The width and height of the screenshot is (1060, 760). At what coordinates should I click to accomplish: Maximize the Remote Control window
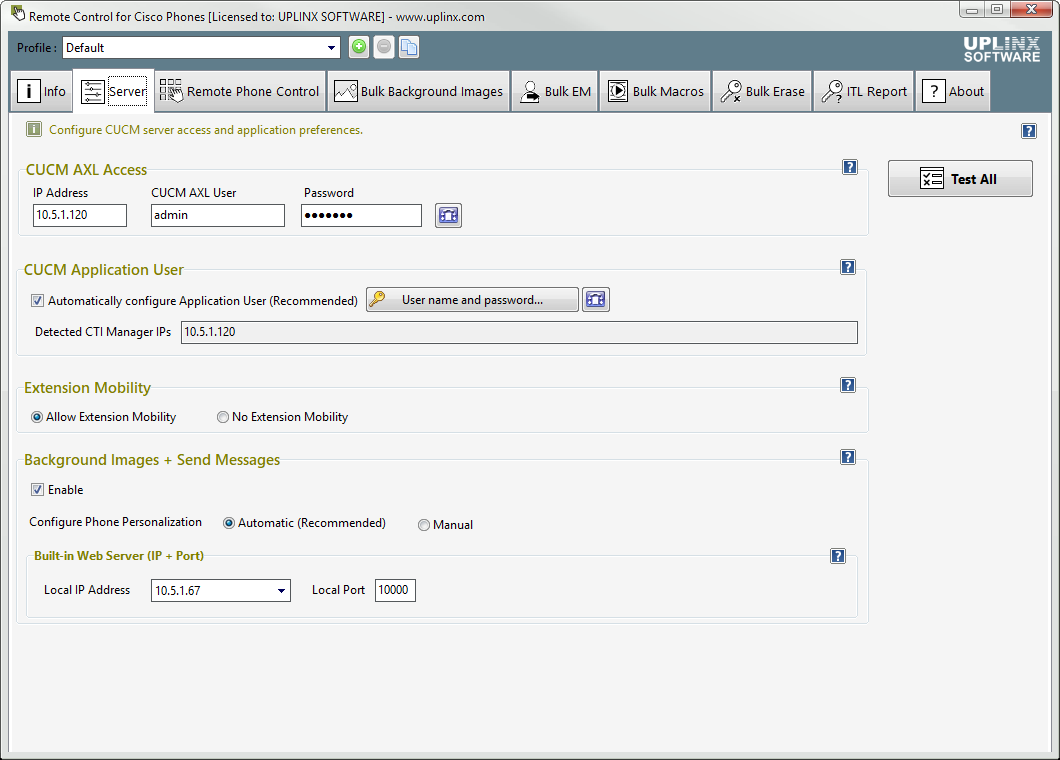997,9
